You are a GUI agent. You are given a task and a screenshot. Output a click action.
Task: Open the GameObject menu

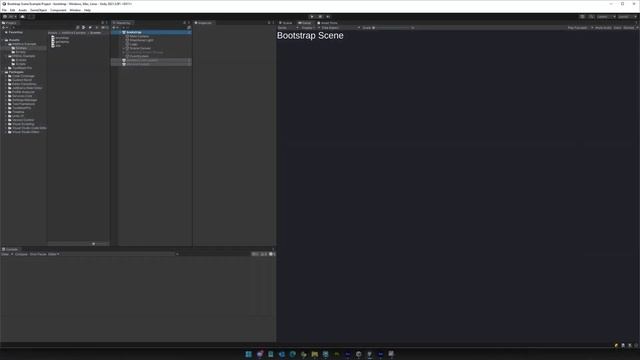click(x=38, y=10)
